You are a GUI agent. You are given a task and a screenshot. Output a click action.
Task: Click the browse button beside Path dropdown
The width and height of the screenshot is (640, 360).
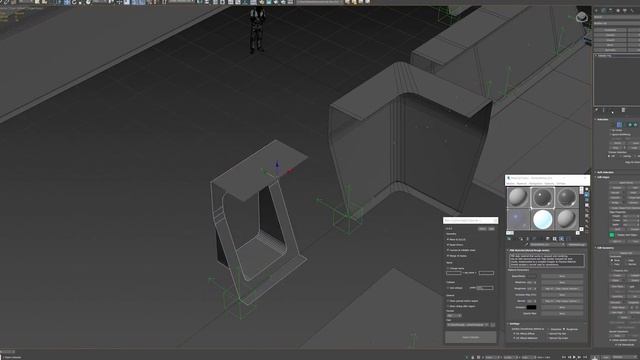click(493, 325)
